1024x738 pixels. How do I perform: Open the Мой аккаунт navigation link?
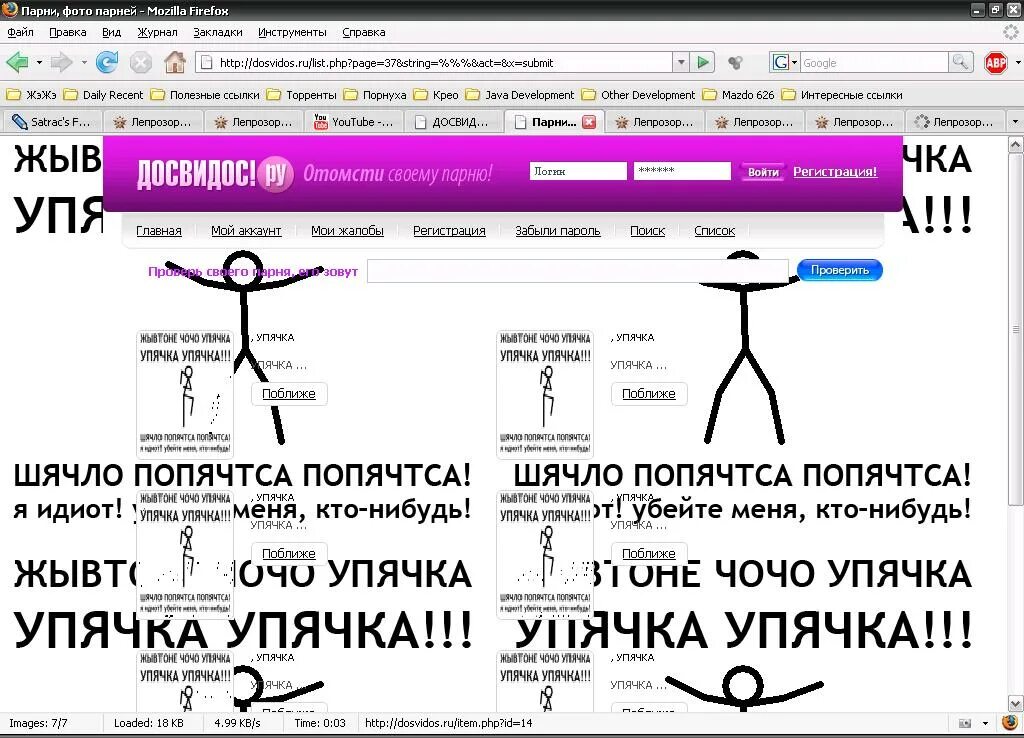pos(246,231)
